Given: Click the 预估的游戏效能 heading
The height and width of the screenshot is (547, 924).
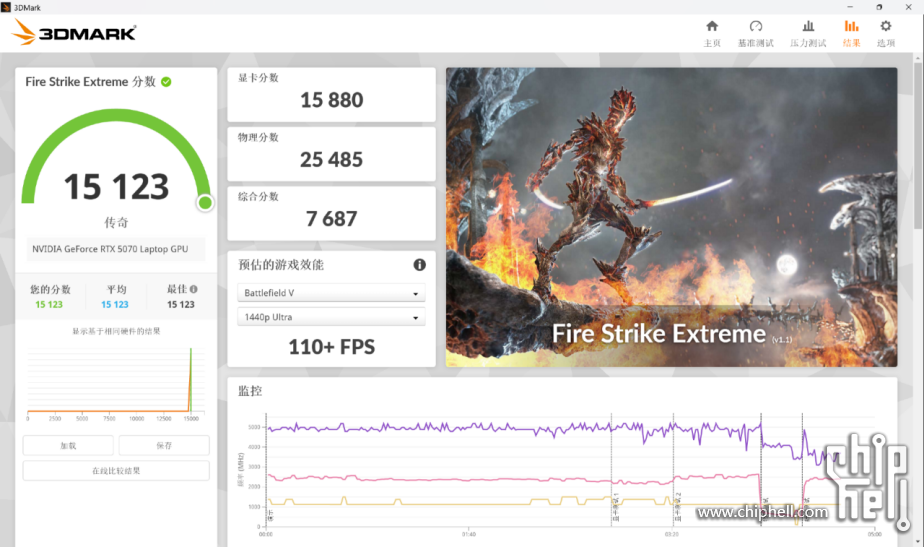Looking at the screenshot, I should (x=281, y=265).
